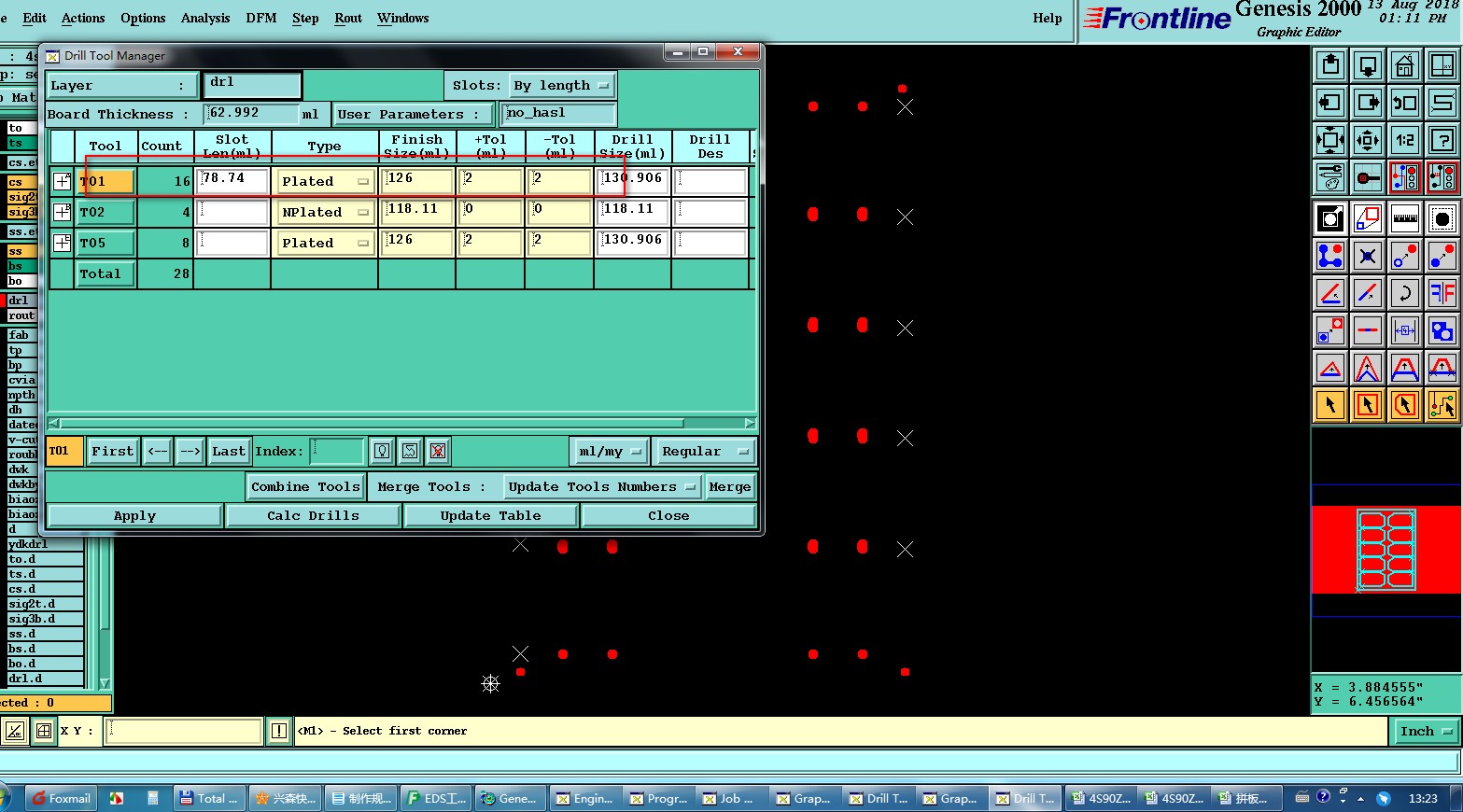
Task: Click the zoom out shrink-arrows icon
Action: click(1368, 140)
